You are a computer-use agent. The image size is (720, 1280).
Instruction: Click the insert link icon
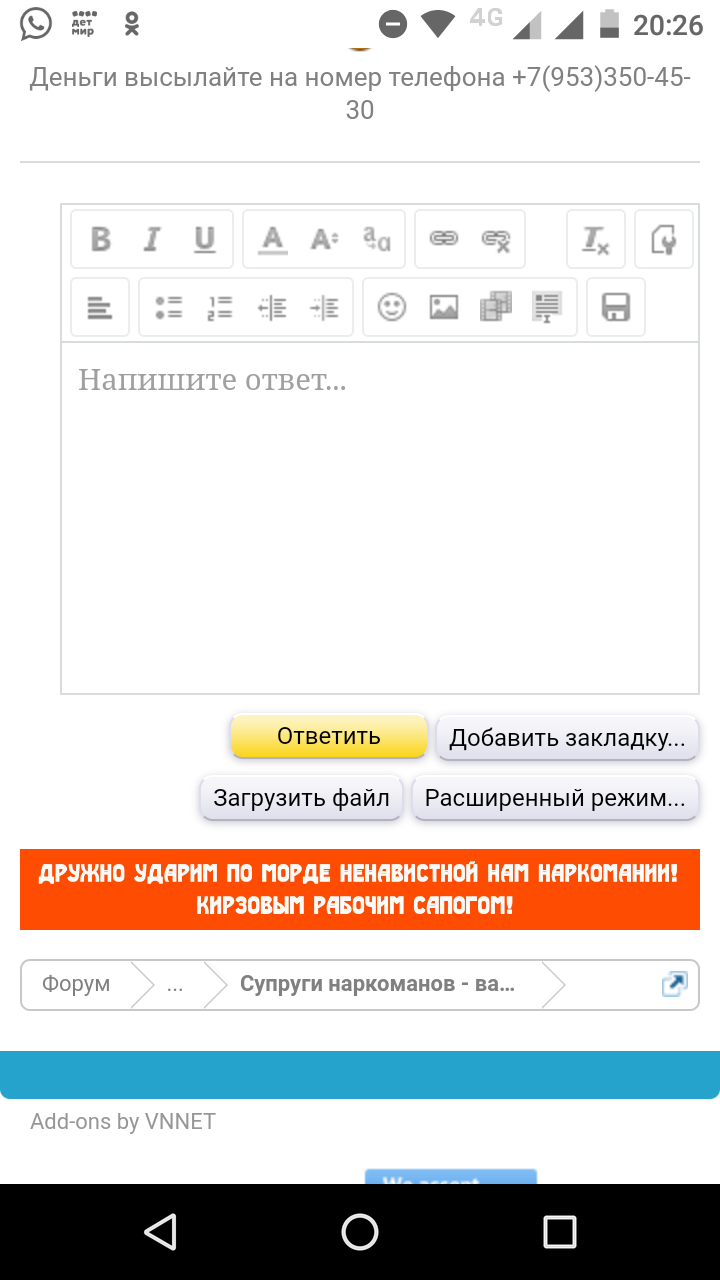click(443, 240)
